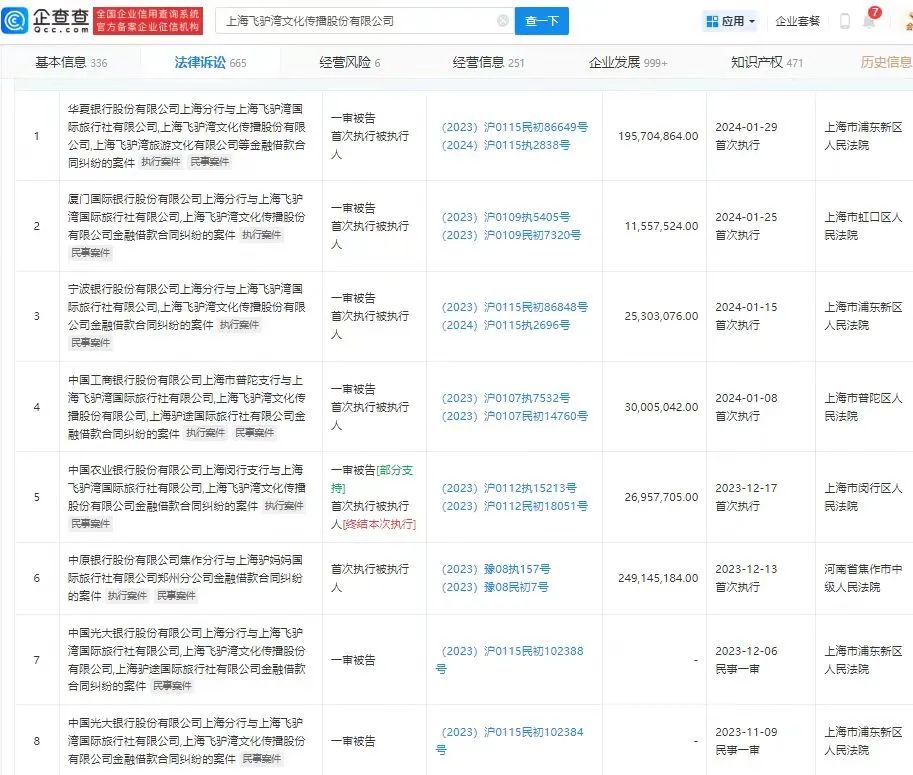Image resolution: width=913 pixels, height=775 pixels.
Task: Open case number (2023)沪0115民初86848号
Action: click(x=515, y=307)
